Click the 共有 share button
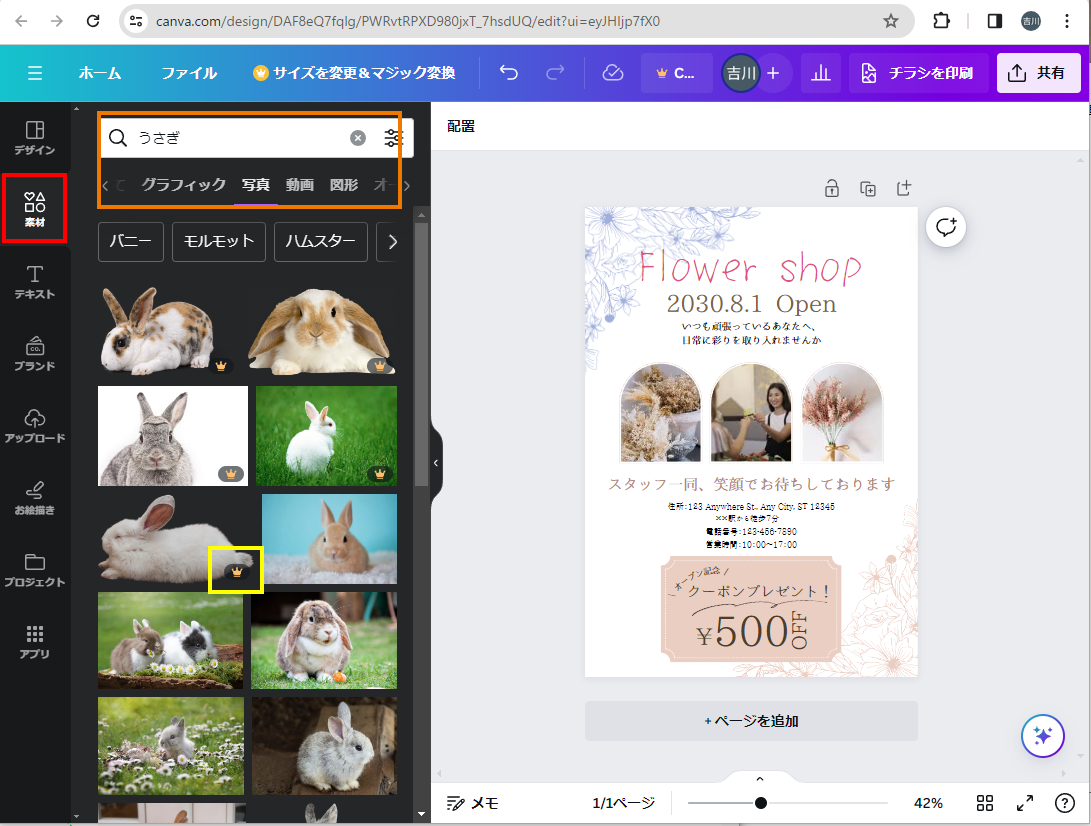This screenshot has height=826, width=1091. click(1038, 73)
